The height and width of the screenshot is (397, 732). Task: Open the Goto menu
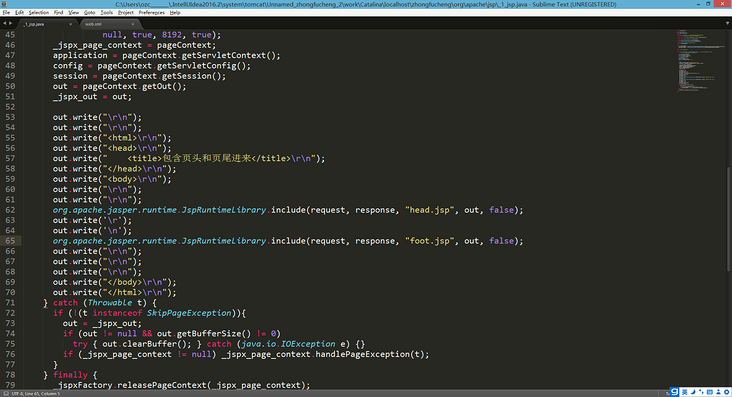(x=89, y=13)
